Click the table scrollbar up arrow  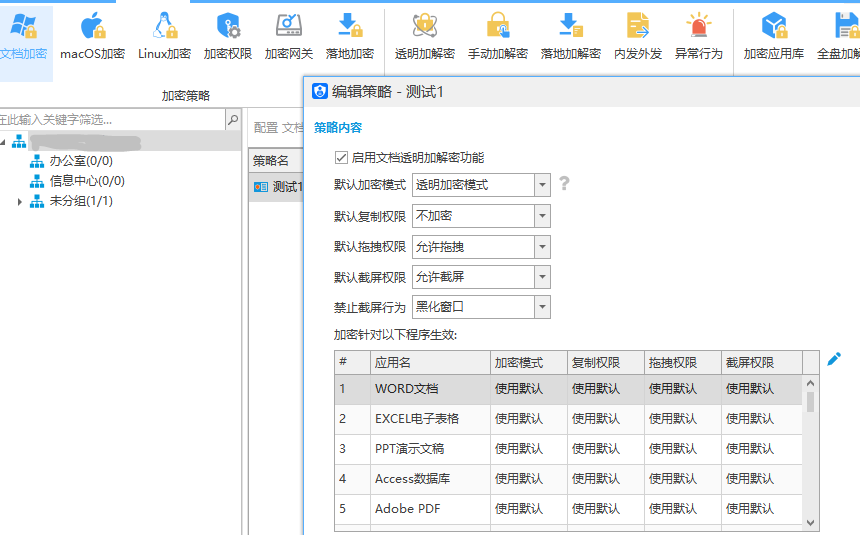[x=811, y=383]
